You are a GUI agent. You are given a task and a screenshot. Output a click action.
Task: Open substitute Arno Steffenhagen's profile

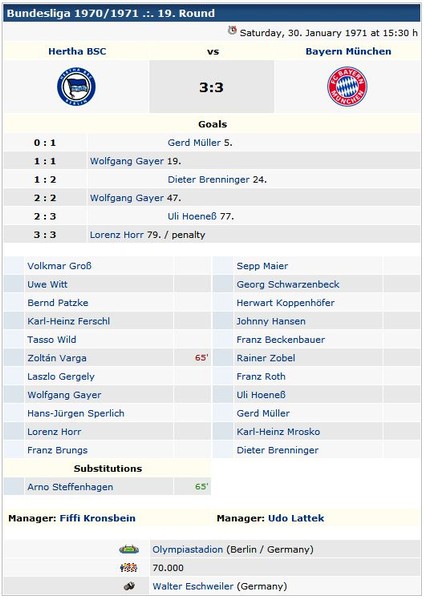[x=70, y=487]
